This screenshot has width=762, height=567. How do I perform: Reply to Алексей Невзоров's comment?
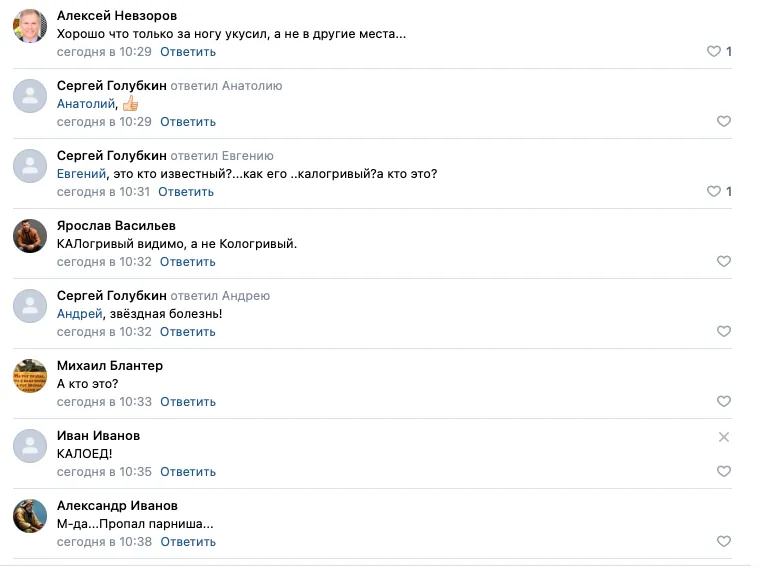(x=188, y=52)
